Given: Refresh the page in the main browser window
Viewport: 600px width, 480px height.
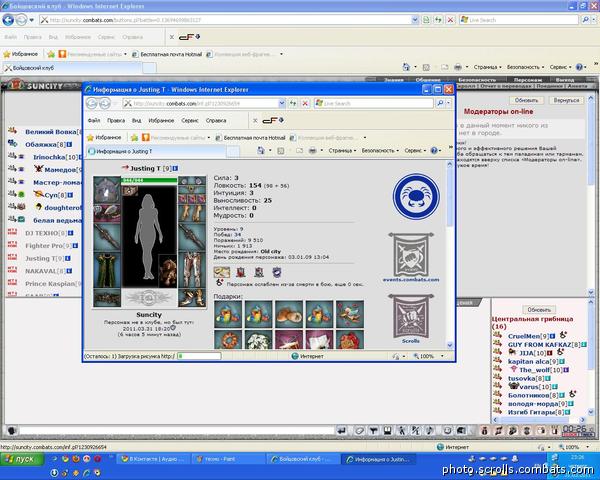Looking at the screenshot, I should [x=438, y=20].
